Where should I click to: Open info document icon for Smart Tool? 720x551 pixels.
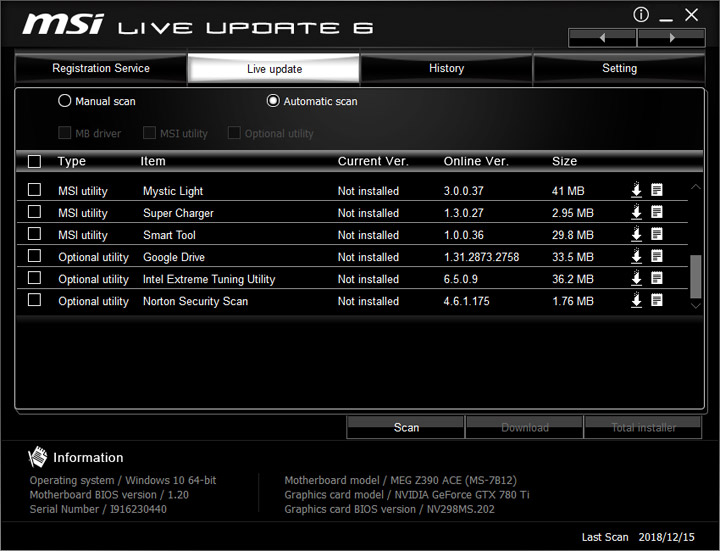click(657, 234)
